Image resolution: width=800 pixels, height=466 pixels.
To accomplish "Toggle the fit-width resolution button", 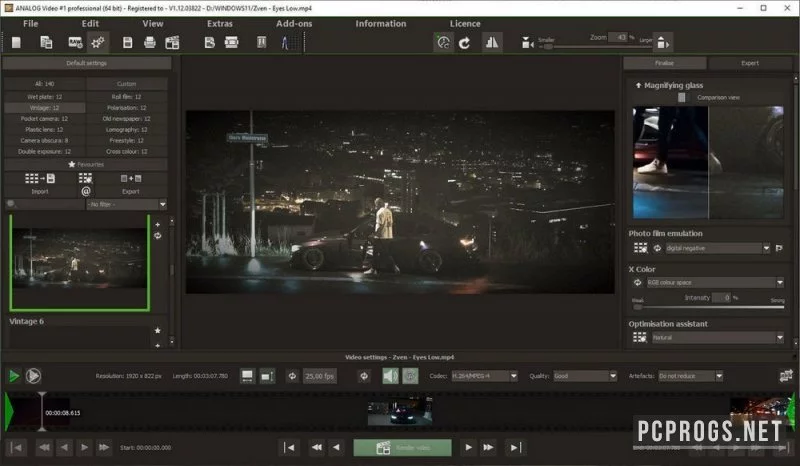I will 247,376.
